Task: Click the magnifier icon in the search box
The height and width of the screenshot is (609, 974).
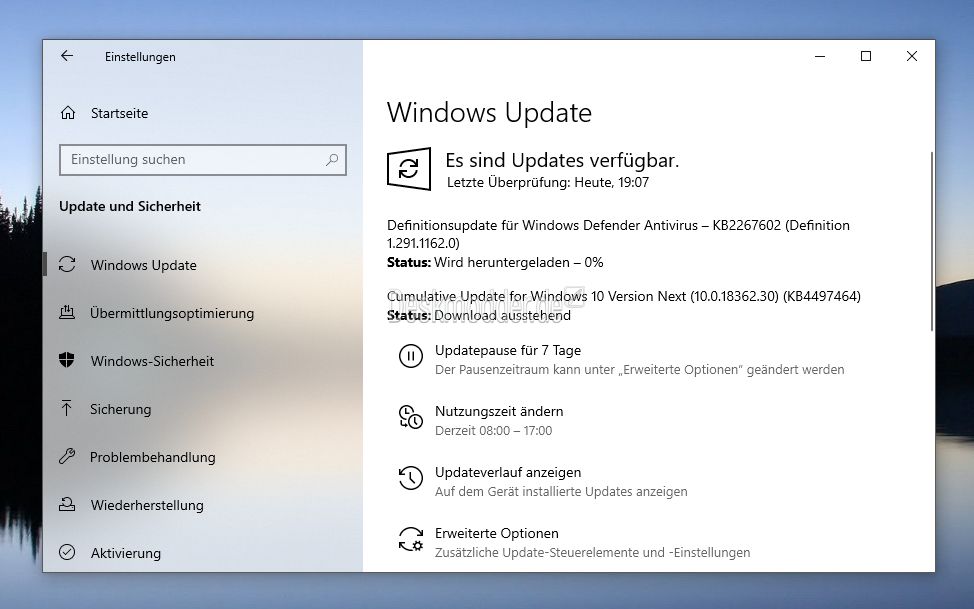Action: [332, 160]
